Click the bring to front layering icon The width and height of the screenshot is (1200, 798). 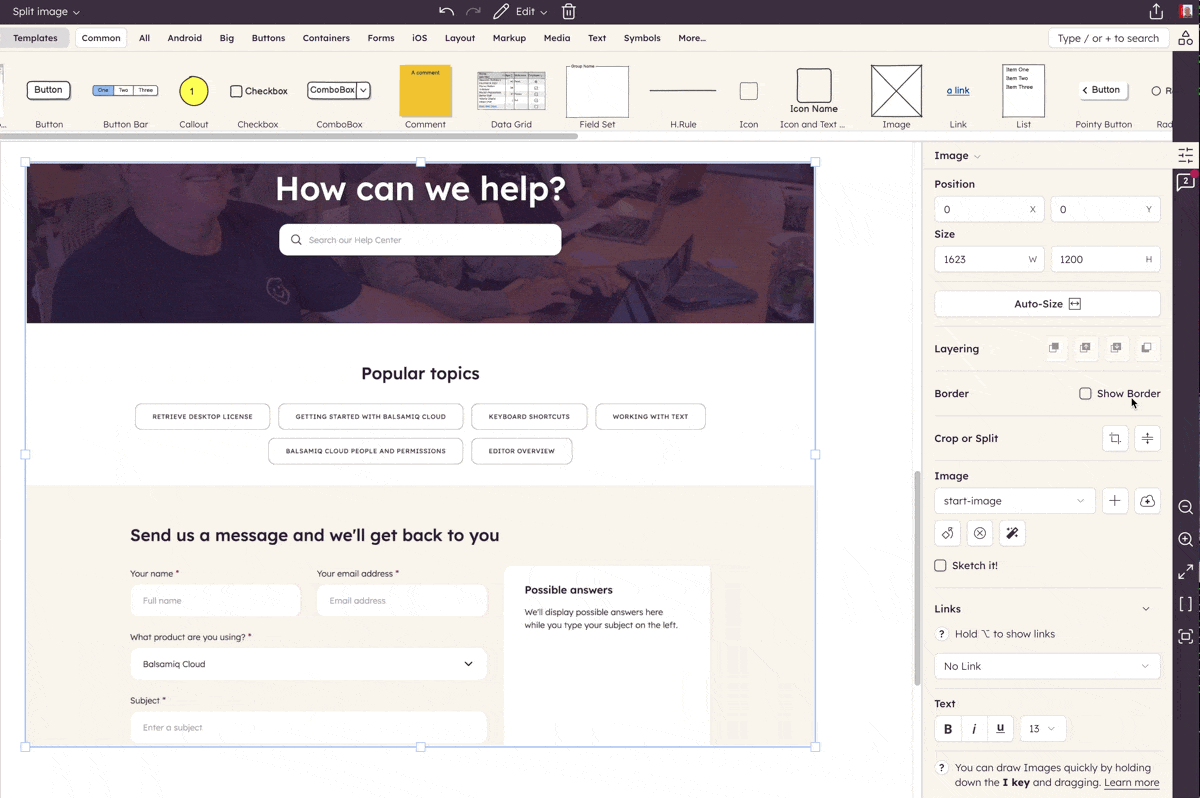pos(1054,348)
